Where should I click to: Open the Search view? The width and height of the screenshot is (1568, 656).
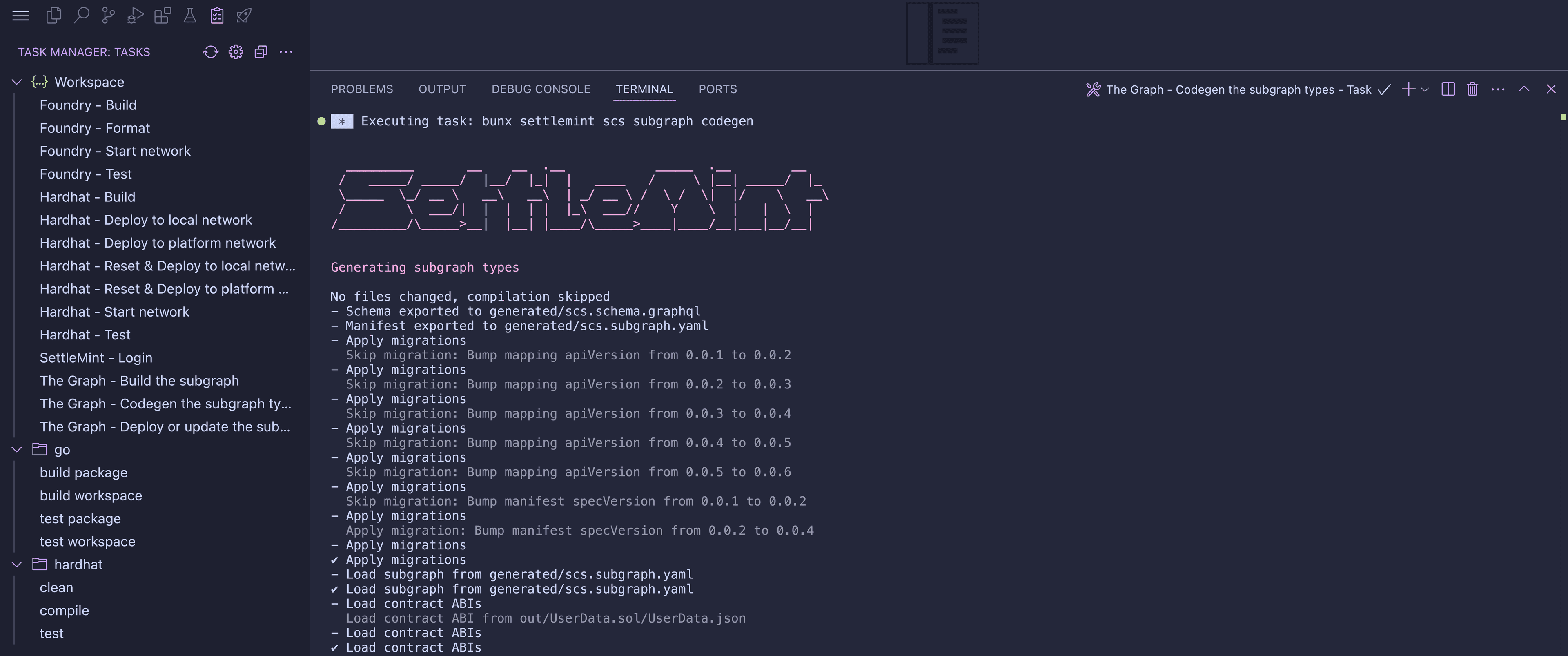[81, 16]
